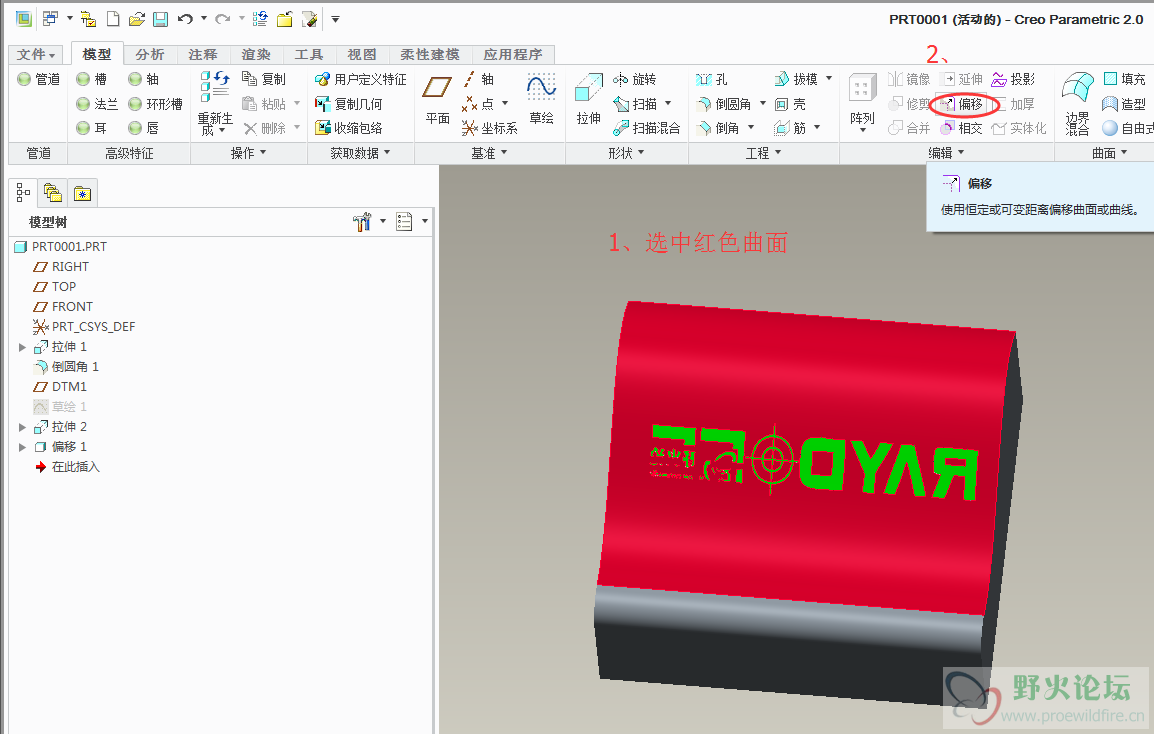1154x734 pixels.
Task: Select the 旋转 (Revolve) tool
Action: tap(634, 79)
